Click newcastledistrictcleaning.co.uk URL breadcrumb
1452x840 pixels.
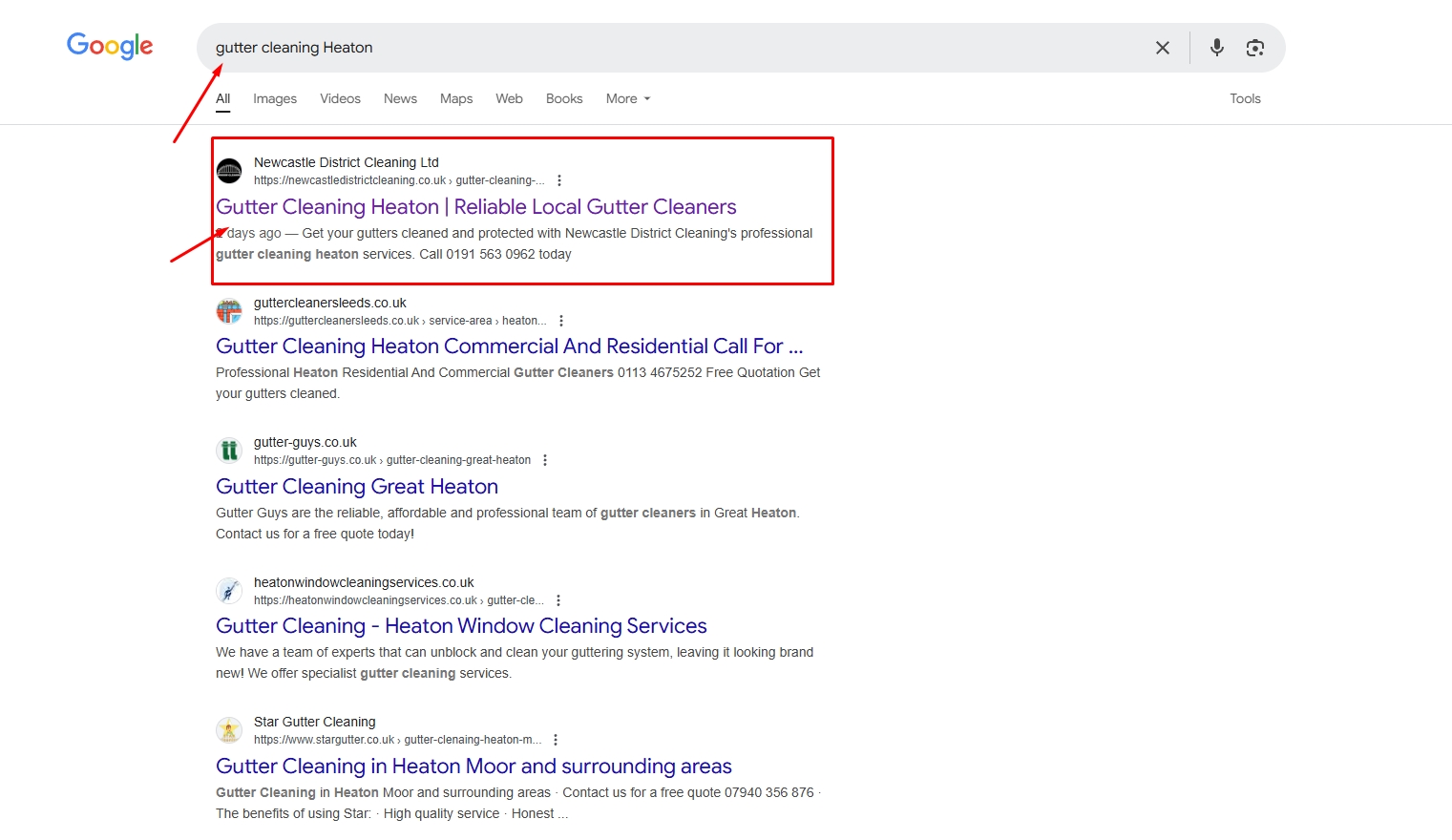point(399,180)
